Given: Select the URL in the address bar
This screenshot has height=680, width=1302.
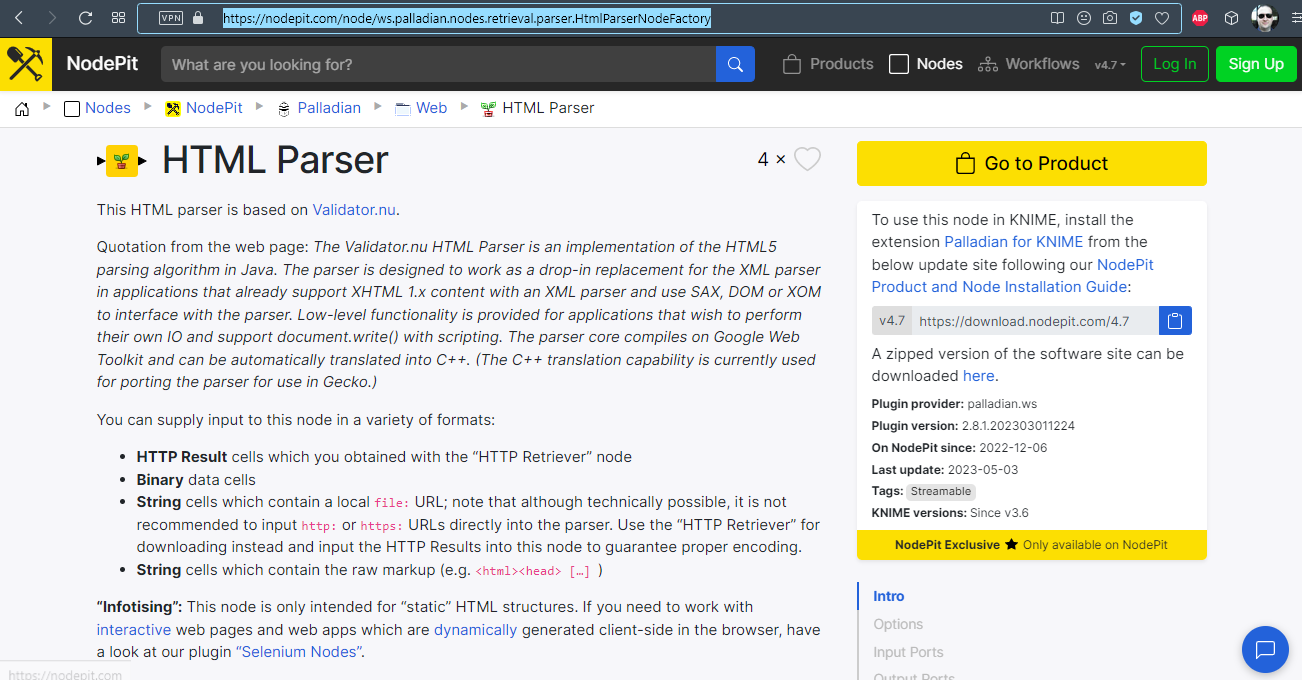Looking at the screenshot, I should (x=467, y=18).
